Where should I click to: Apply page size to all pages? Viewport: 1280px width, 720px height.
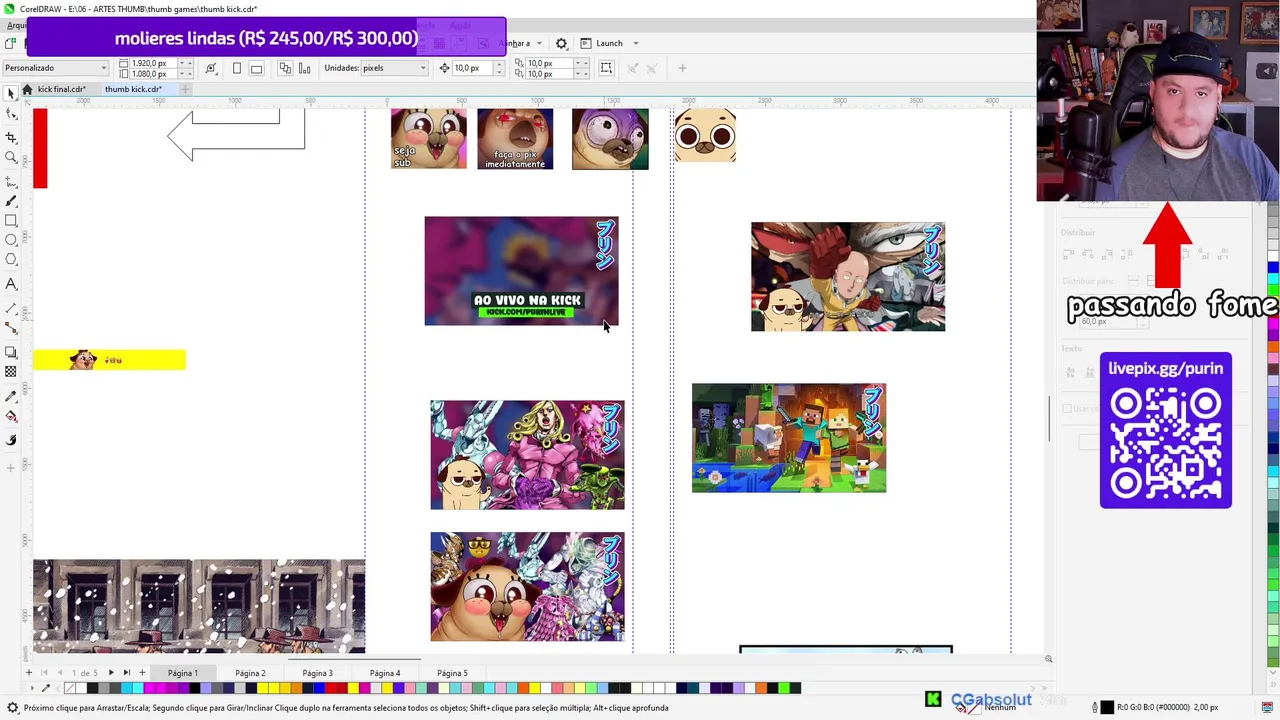pos(285,68)
